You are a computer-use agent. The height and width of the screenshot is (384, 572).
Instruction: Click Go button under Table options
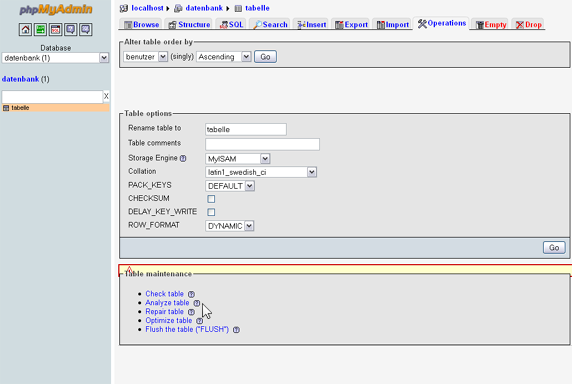(x=554, y=248)
